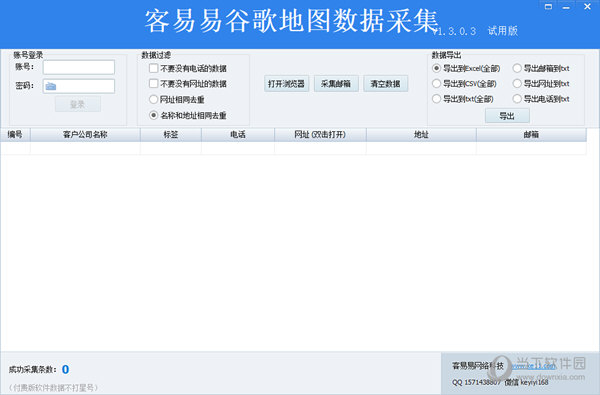The width and height of the screenshot is (600, 395).
Task: Open the company website link at bottom right
Action: tap(533, 366)
